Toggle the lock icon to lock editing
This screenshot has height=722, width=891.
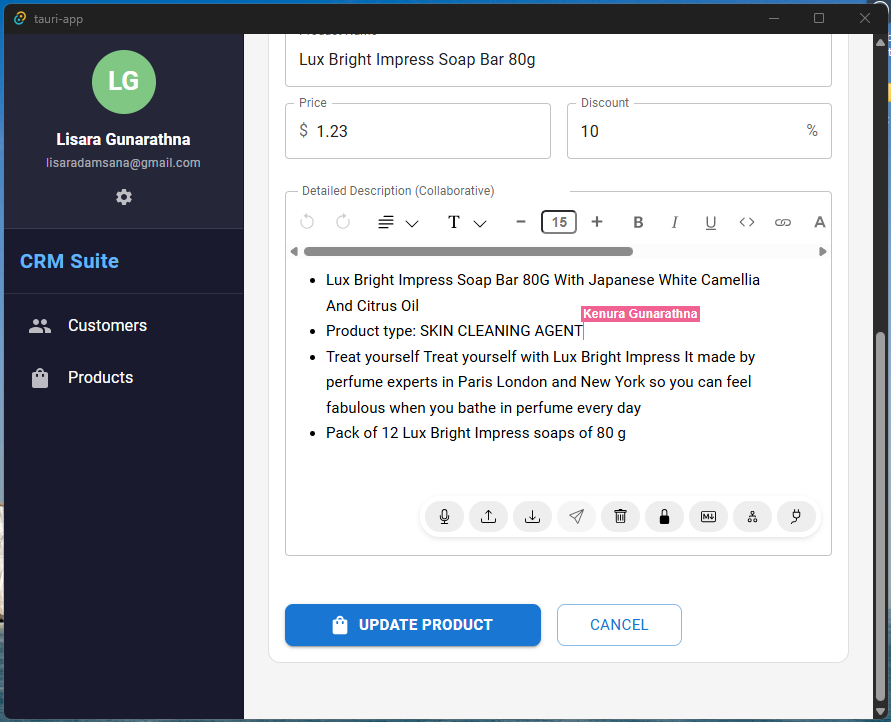(x=664, y=517)
